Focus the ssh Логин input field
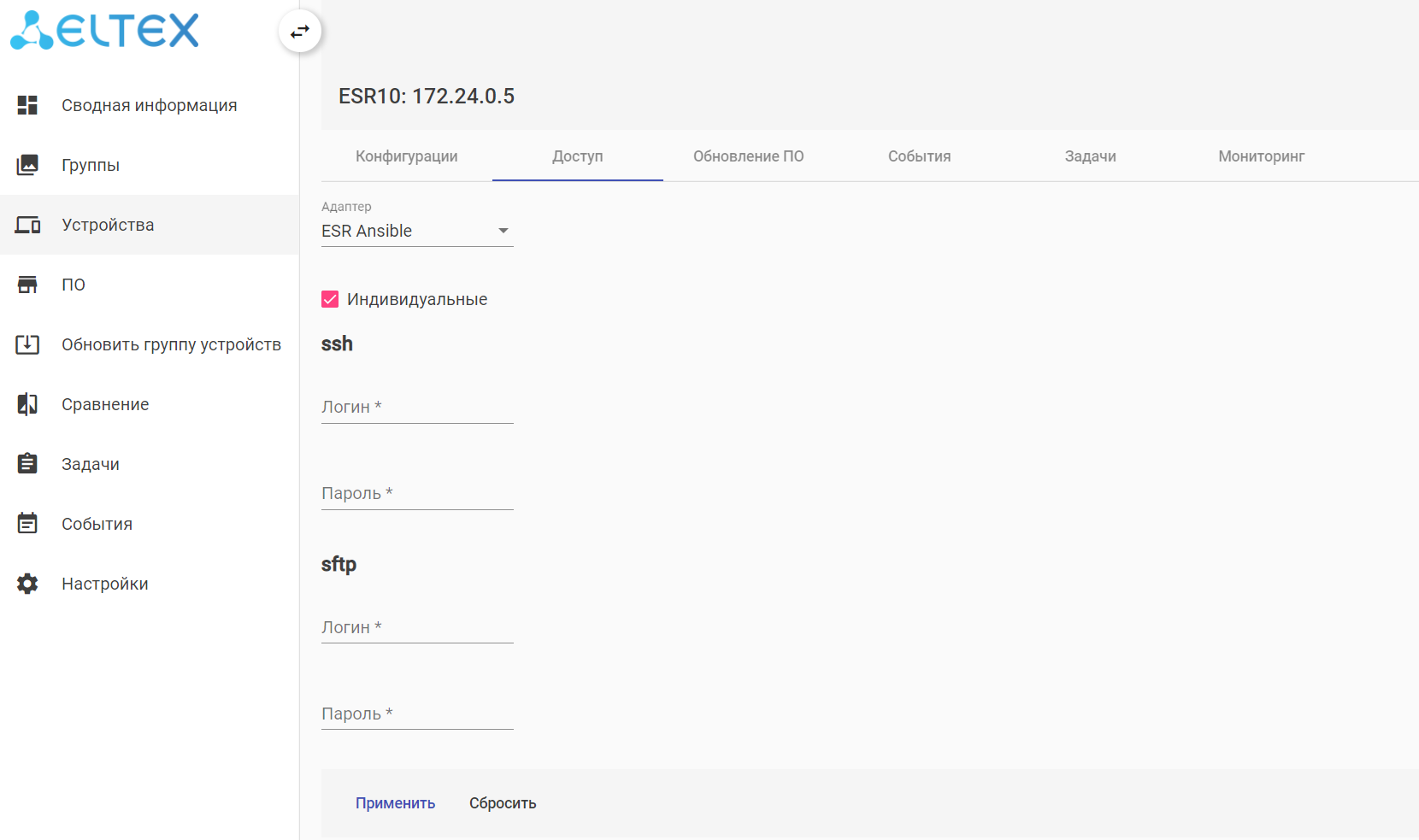The height and width of the screenshot is (840, 1419). [417, 408]
